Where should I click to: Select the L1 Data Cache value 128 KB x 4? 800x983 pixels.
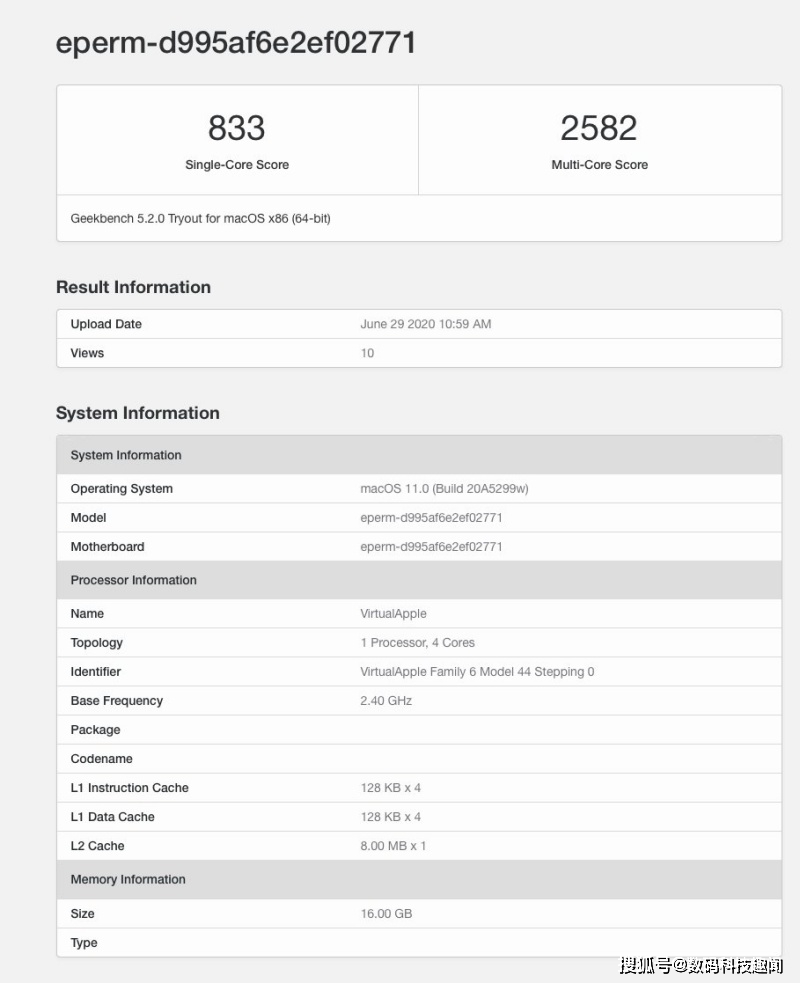391,817
